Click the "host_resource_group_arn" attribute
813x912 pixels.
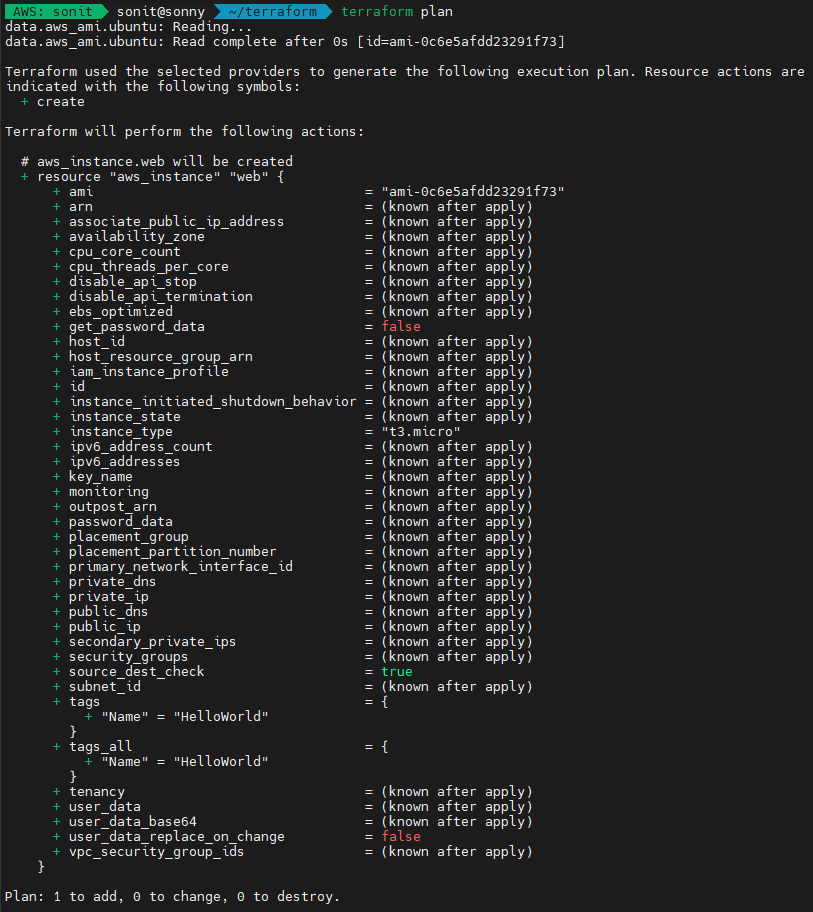(161, 357)
